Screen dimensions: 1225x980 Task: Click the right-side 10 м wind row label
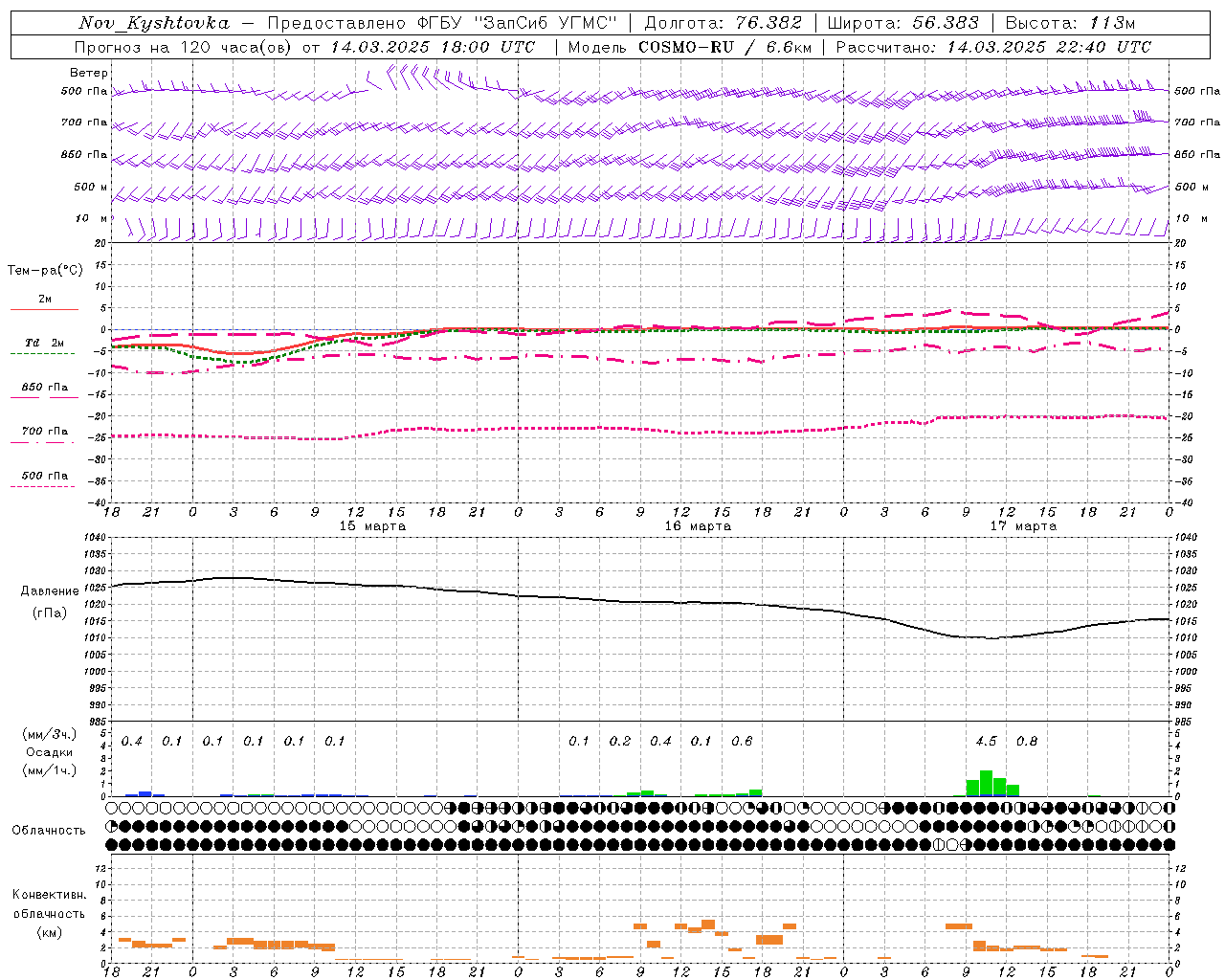(1191, 218)
